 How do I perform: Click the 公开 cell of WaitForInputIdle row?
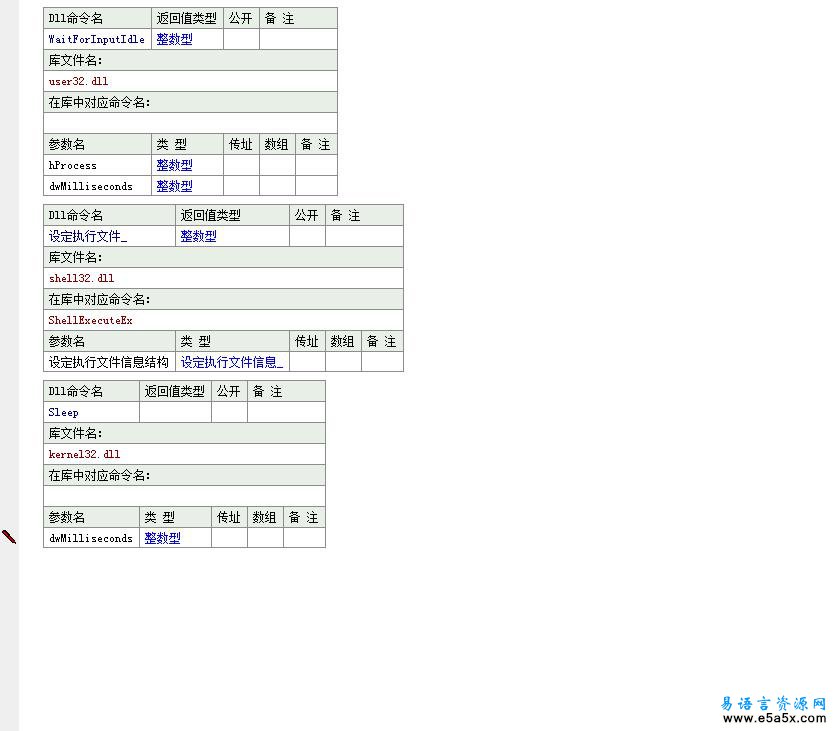[240, 39]
